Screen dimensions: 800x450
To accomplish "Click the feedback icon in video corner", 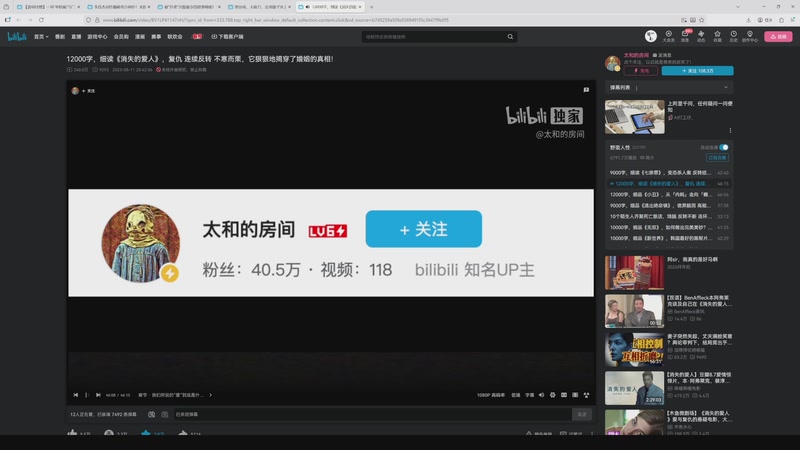I will (x=586, y=90).
